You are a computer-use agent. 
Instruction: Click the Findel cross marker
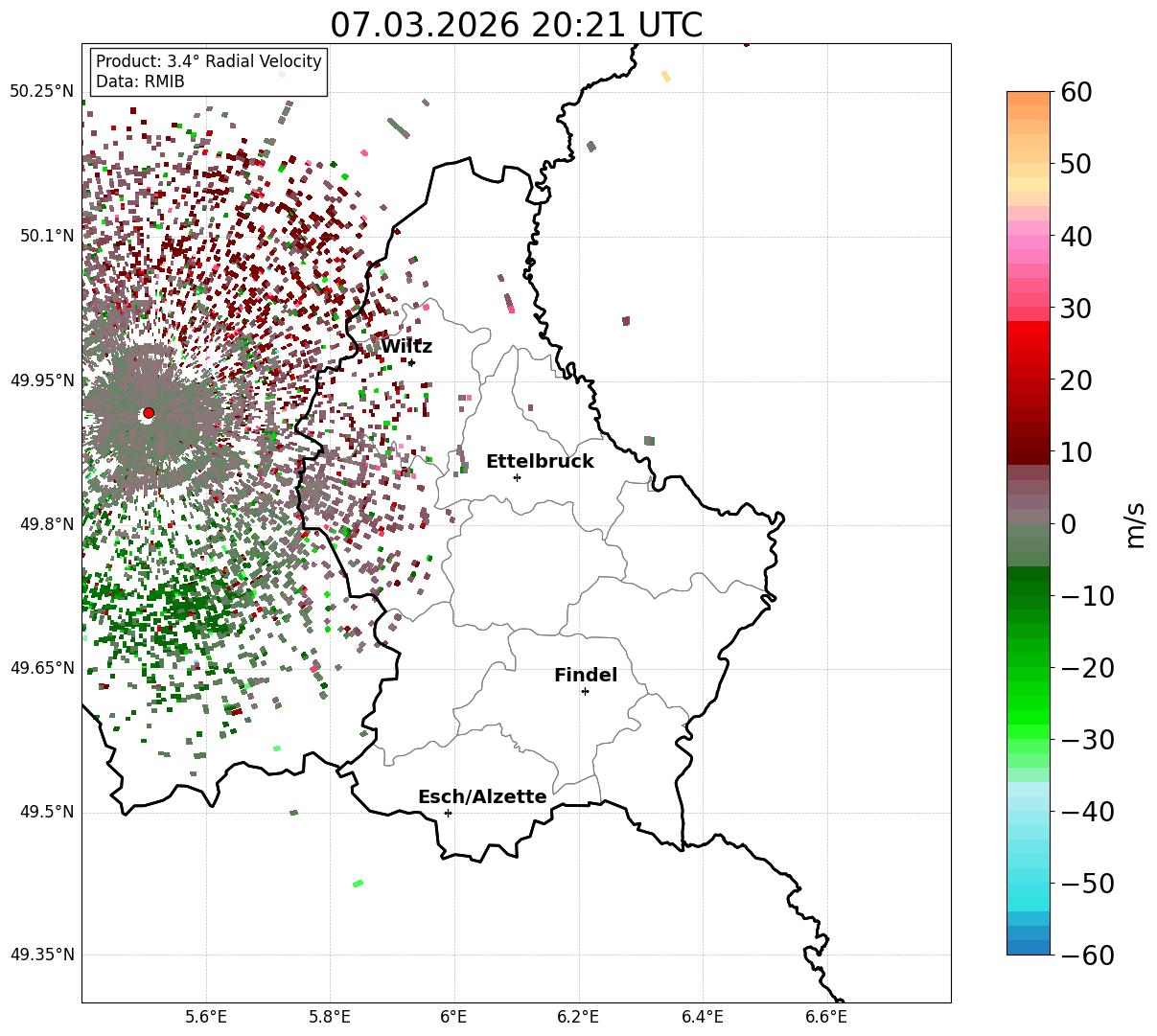pyautogui.click(x=585, y=691)
